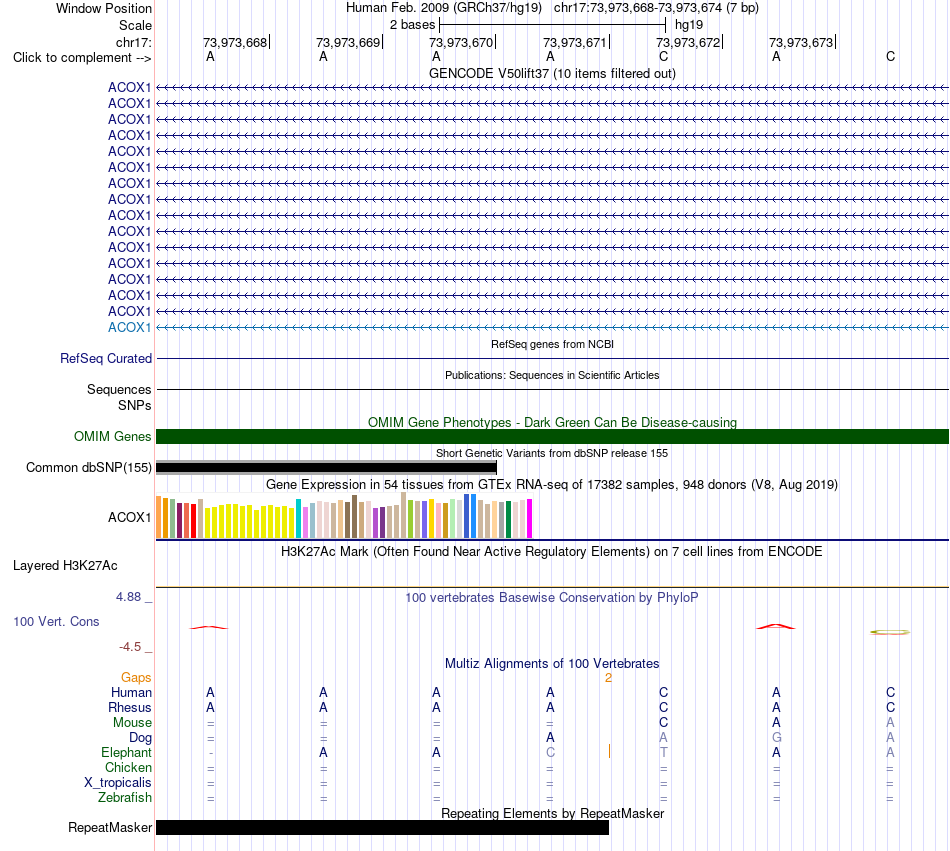Open the RefSeq Curated track label

(105, 359)
